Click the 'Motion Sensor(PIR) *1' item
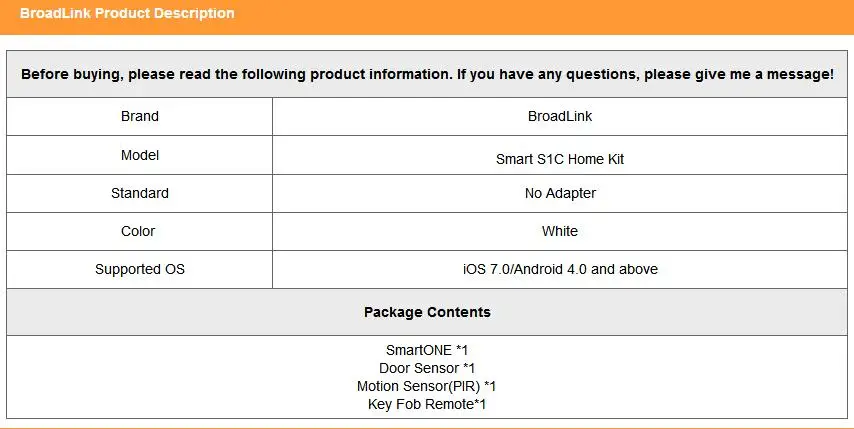Screen dimensions: 854x429 [427, 386]
